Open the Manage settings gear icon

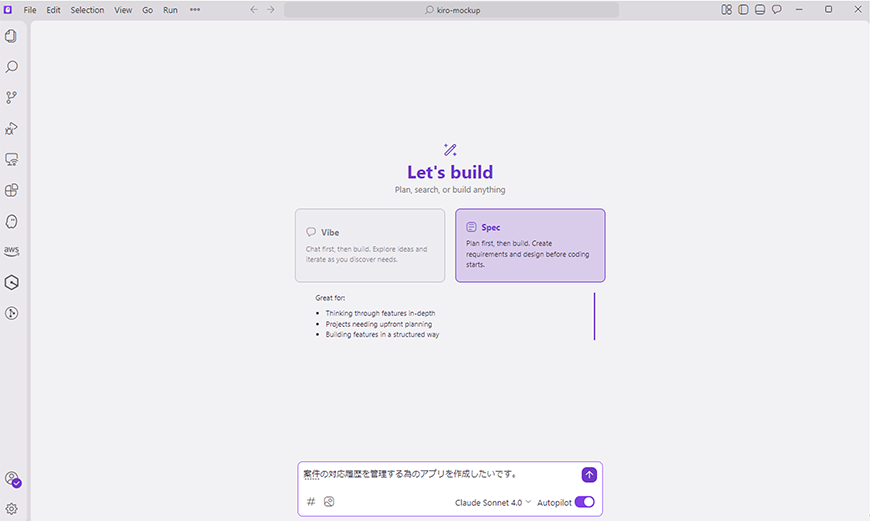(11, 509)
